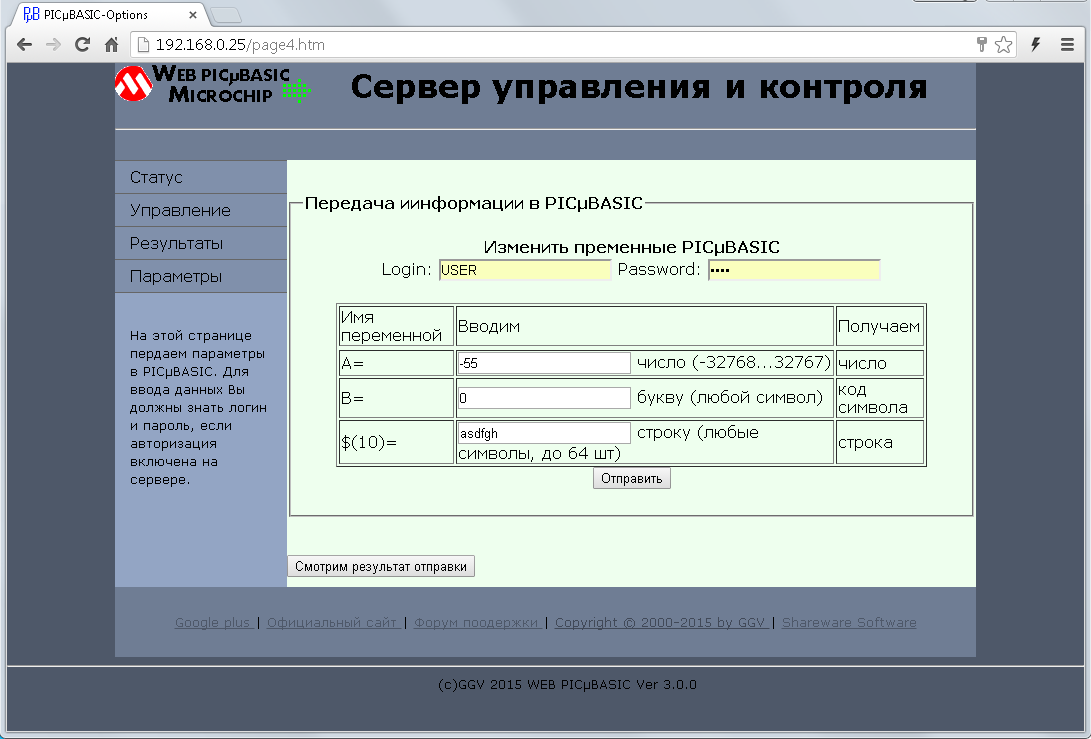Close the PICµBASIC-Options tab

tap(193, 15)
